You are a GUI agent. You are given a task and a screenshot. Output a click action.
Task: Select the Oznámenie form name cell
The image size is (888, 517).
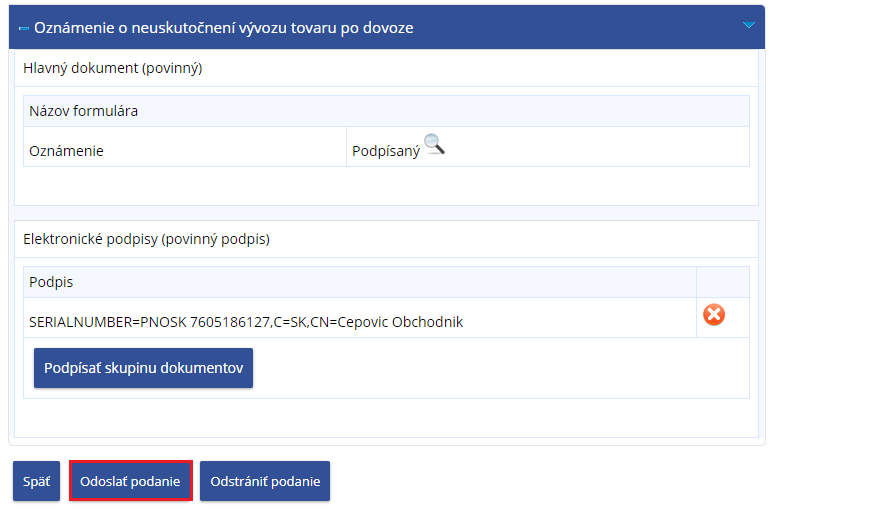(185, 147)
